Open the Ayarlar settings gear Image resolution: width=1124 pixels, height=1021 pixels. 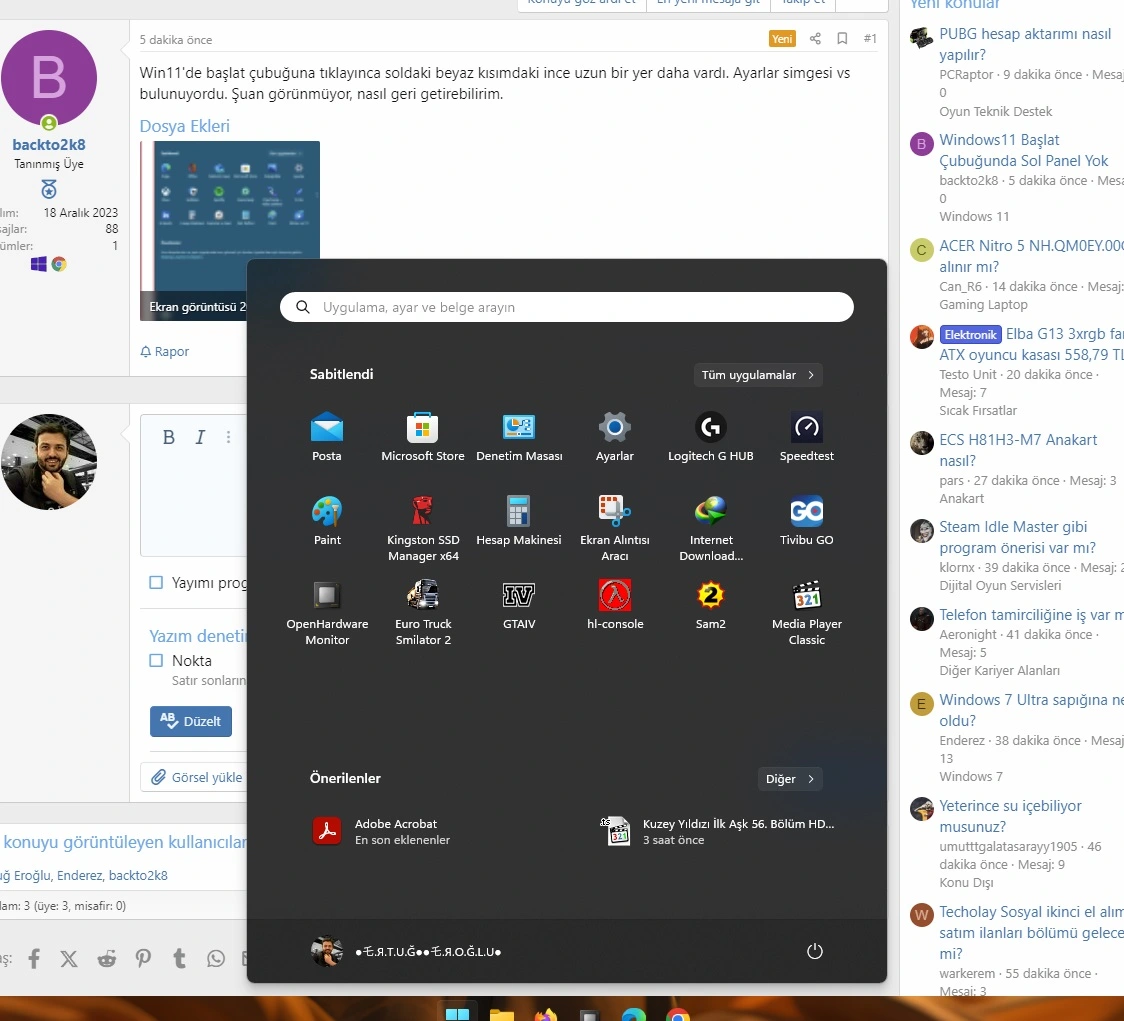pos(614,436)
